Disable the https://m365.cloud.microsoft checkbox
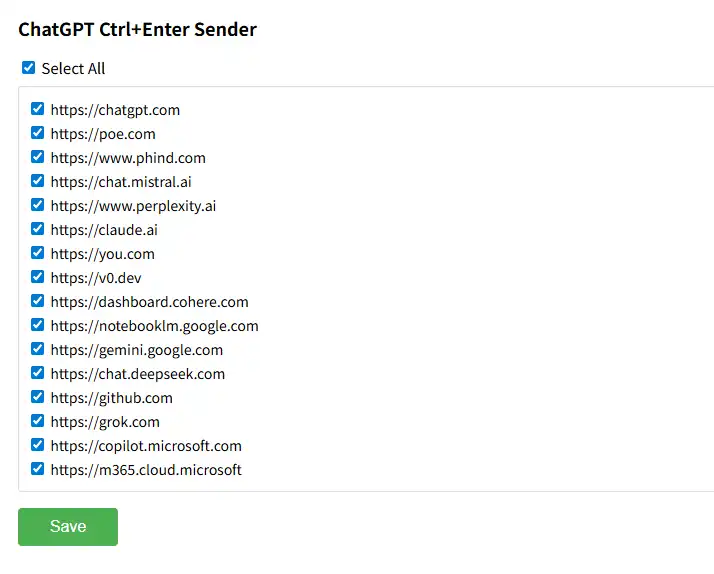 (x=38, y=469)
